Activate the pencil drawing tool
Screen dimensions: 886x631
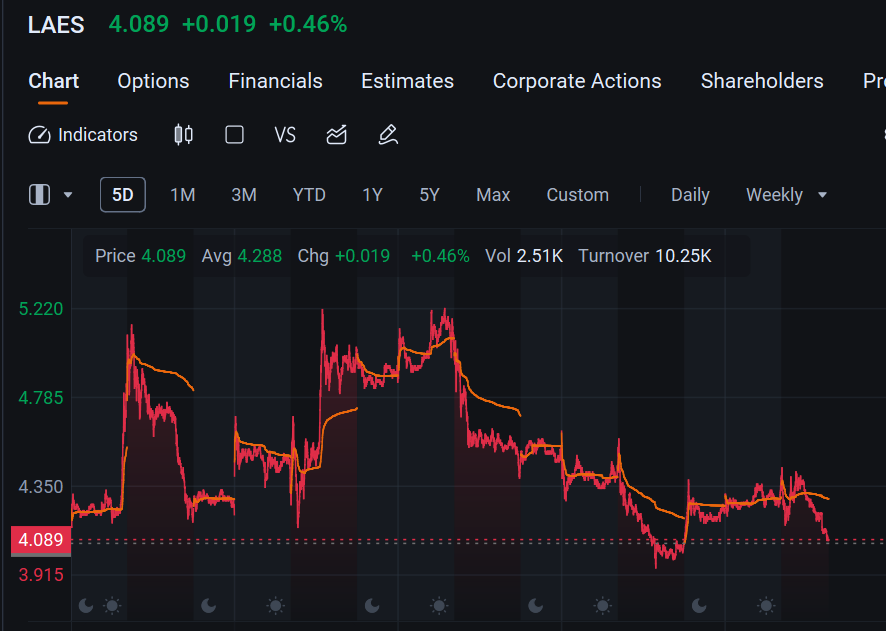[388, 135]
